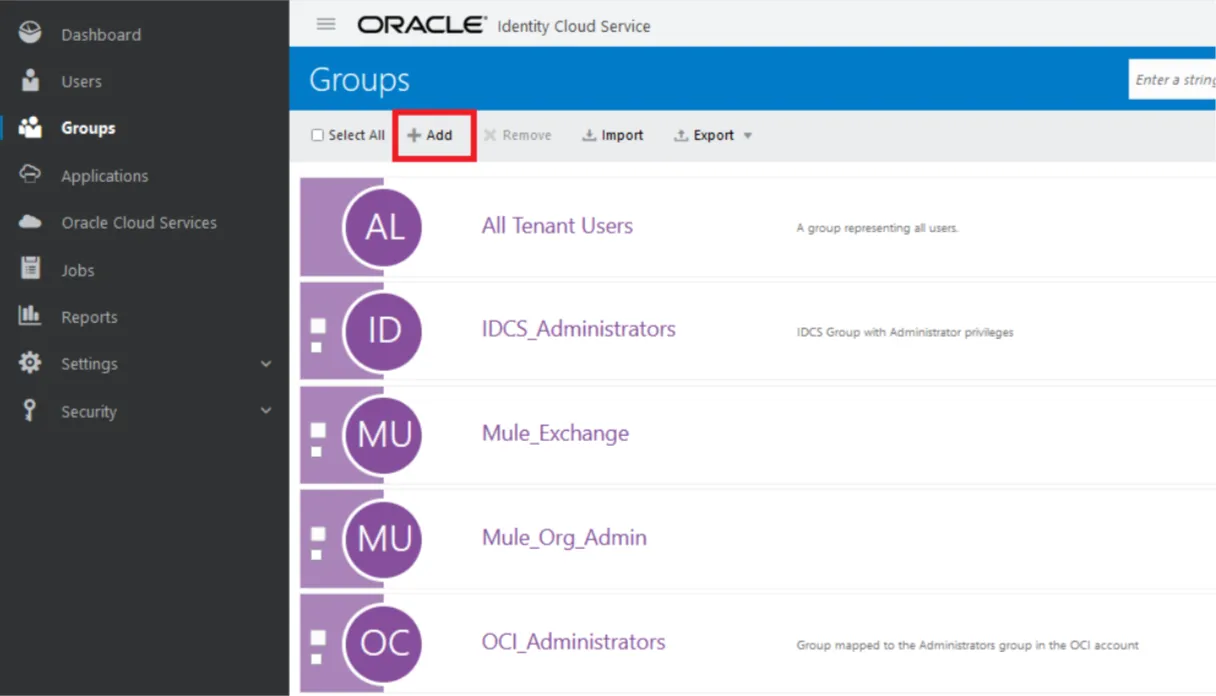Click the Remove button in toolbar
The height and width of the screenshot is (696, 1216).
[517, 135]
